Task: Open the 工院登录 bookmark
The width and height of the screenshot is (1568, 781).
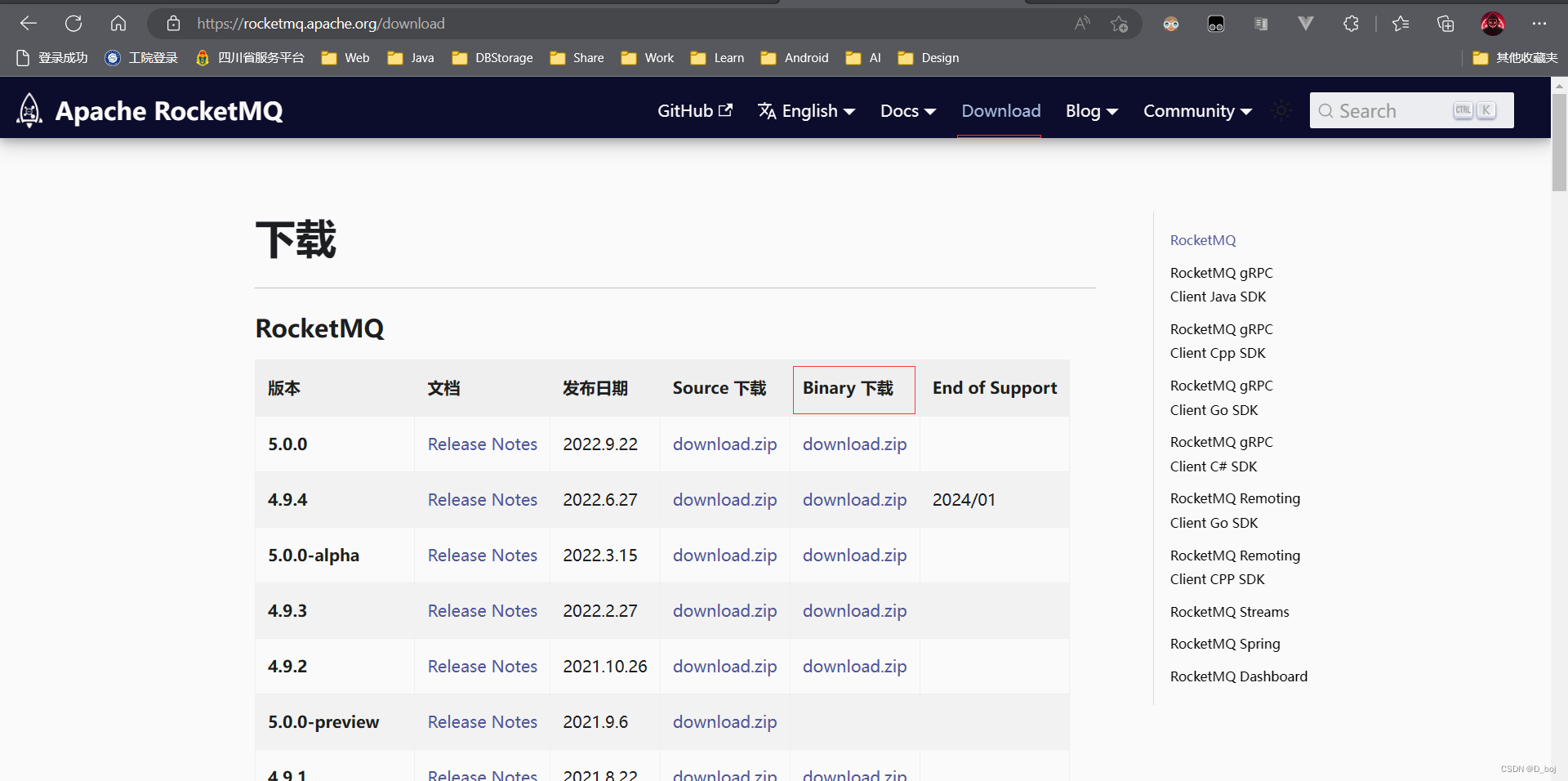Action: point(141,58)
